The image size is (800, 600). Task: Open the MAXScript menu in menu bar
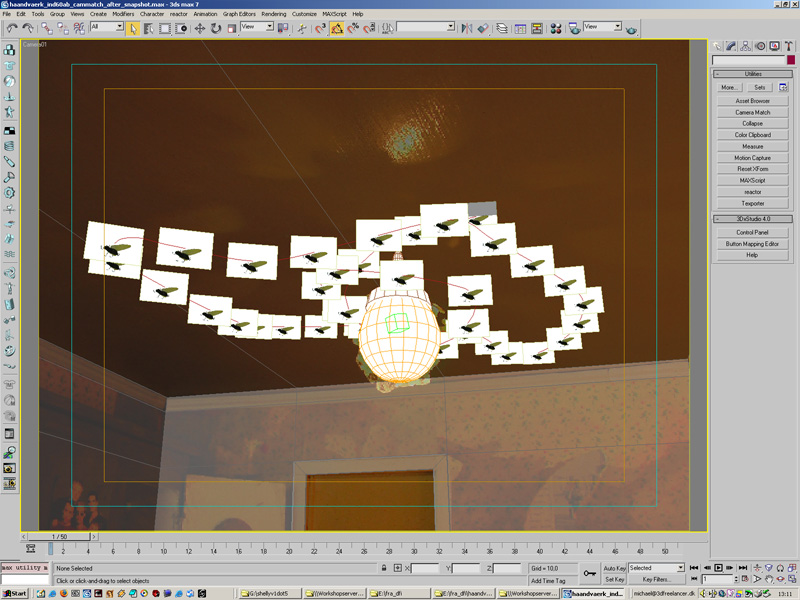click(x=334, y=14)
